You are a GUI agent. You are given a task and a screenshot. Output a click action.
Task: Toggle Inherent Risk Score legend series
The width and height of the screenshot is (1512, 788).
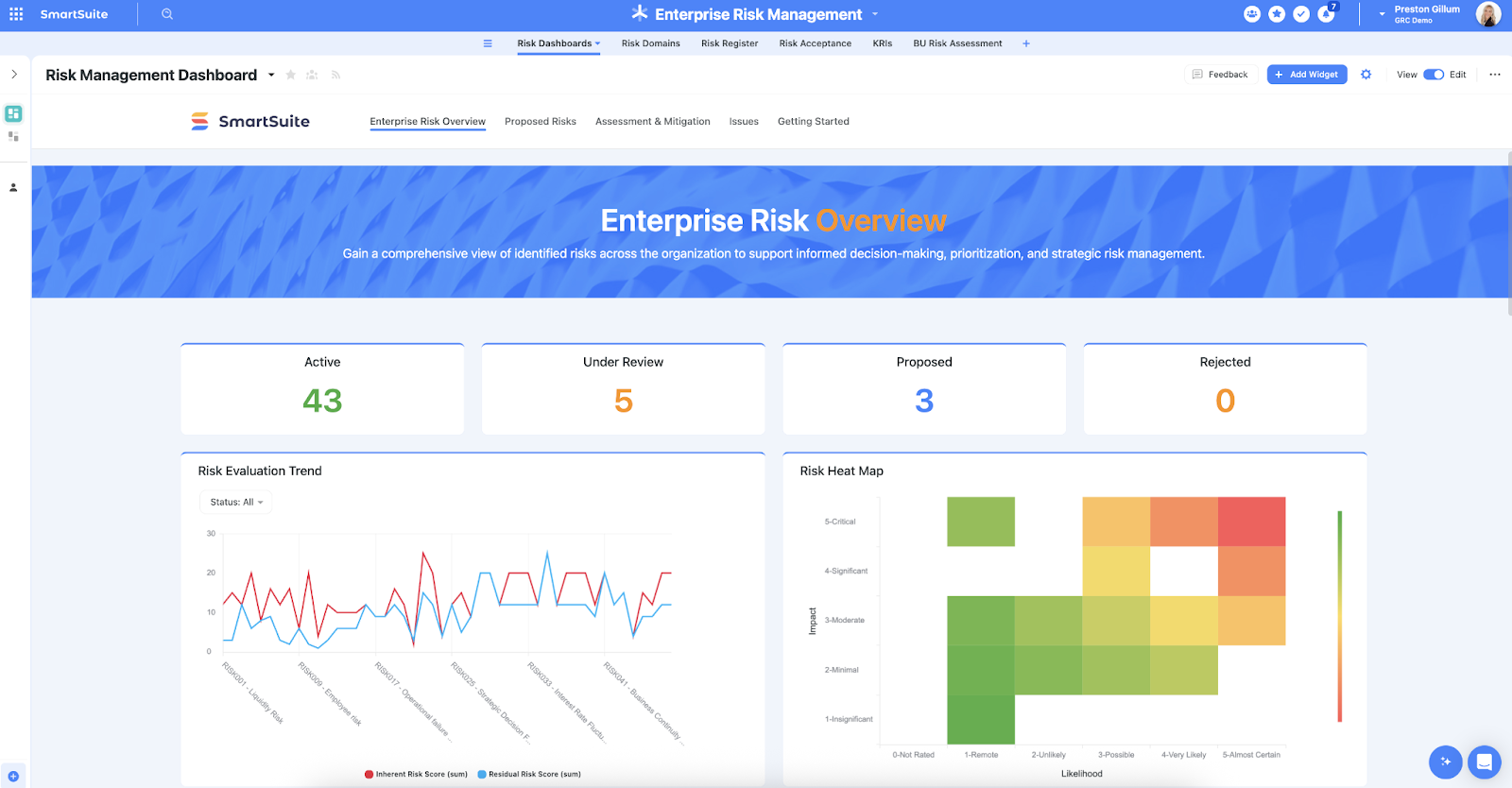pos(416,774)
